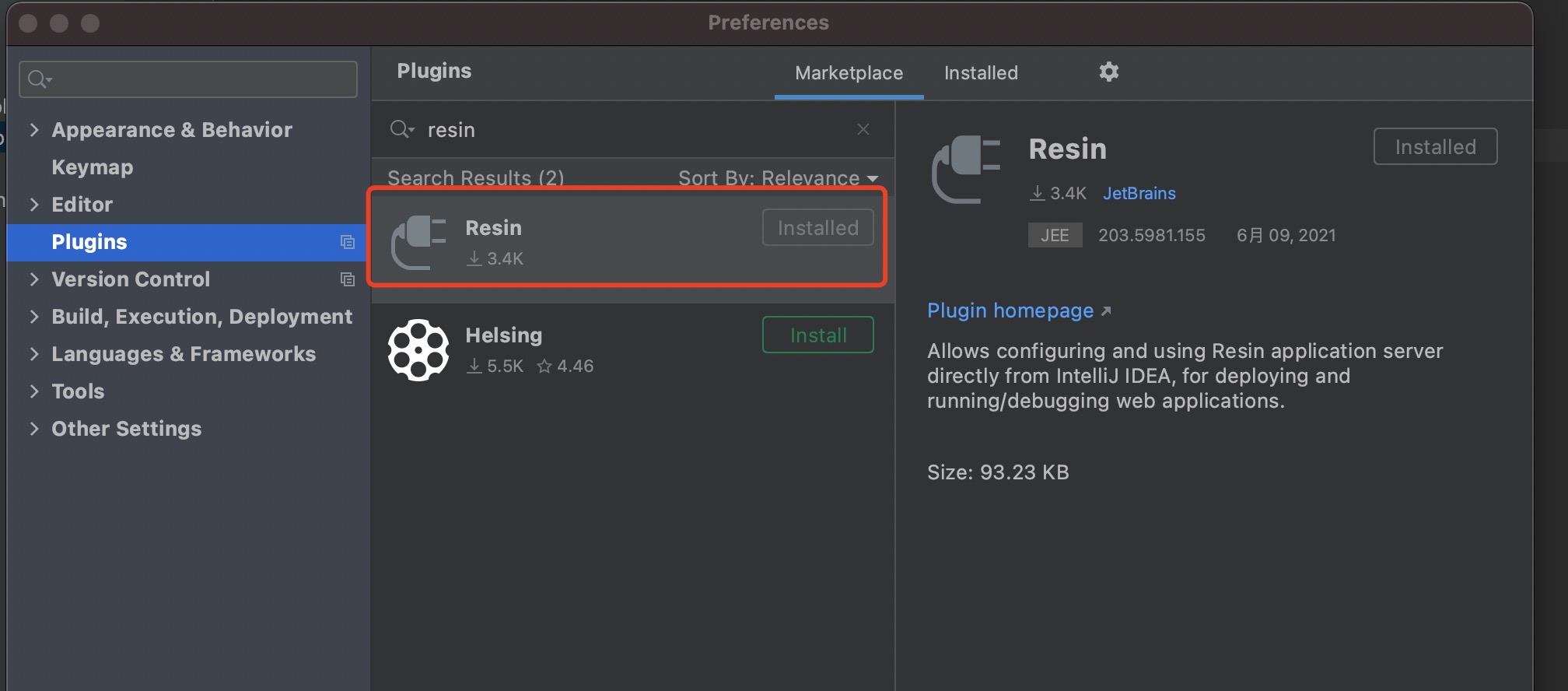This screenshot has width=1568, height=691.
Task: Click the Preferences window title
Action: (x=768, y=23)
